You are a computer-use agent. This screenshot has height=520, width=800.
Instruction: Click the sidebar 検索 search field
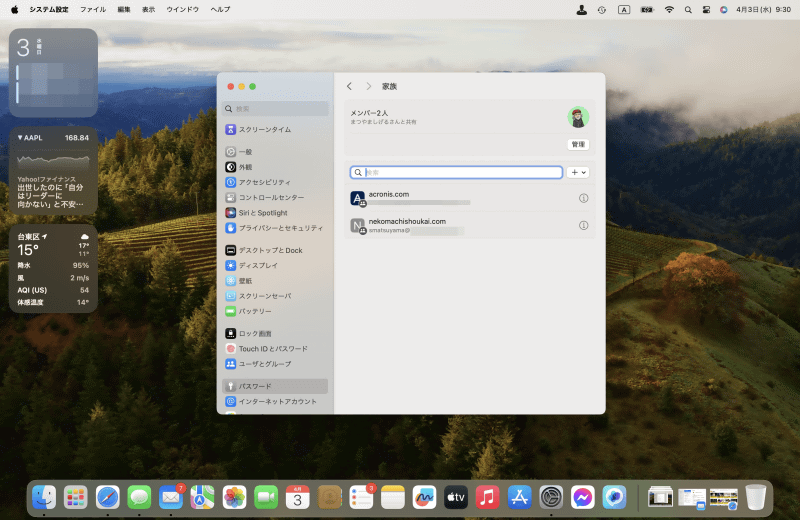pyautogui.click(x=276, y=109)
